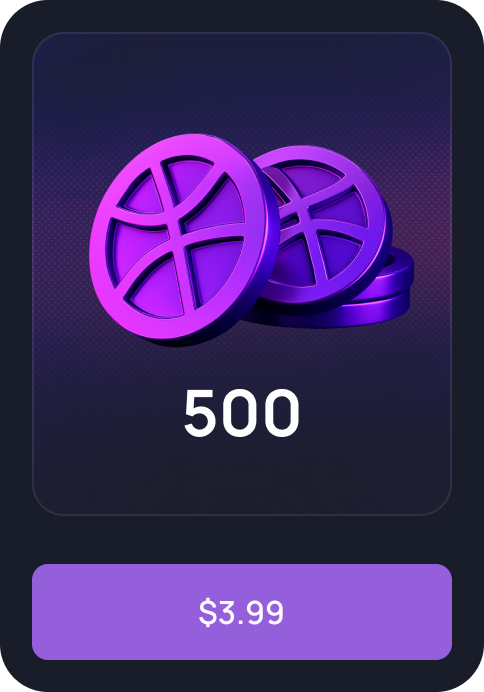Click the coin pile illustration
The image size is (484, 692).
251,238
